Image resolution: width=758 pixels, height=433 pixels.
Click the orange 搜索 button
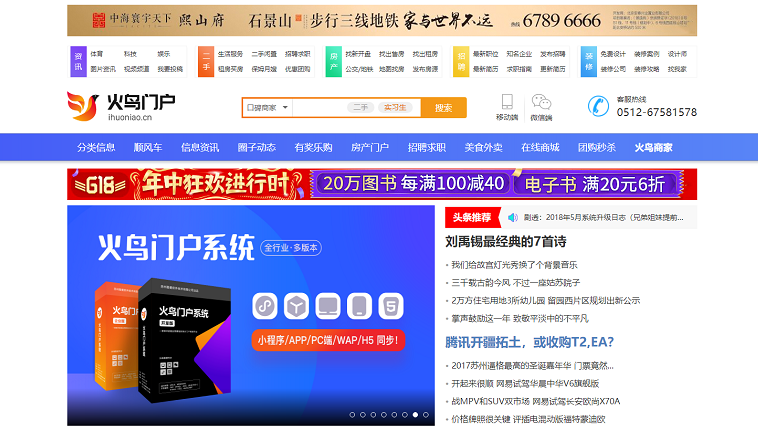point(443,107)
